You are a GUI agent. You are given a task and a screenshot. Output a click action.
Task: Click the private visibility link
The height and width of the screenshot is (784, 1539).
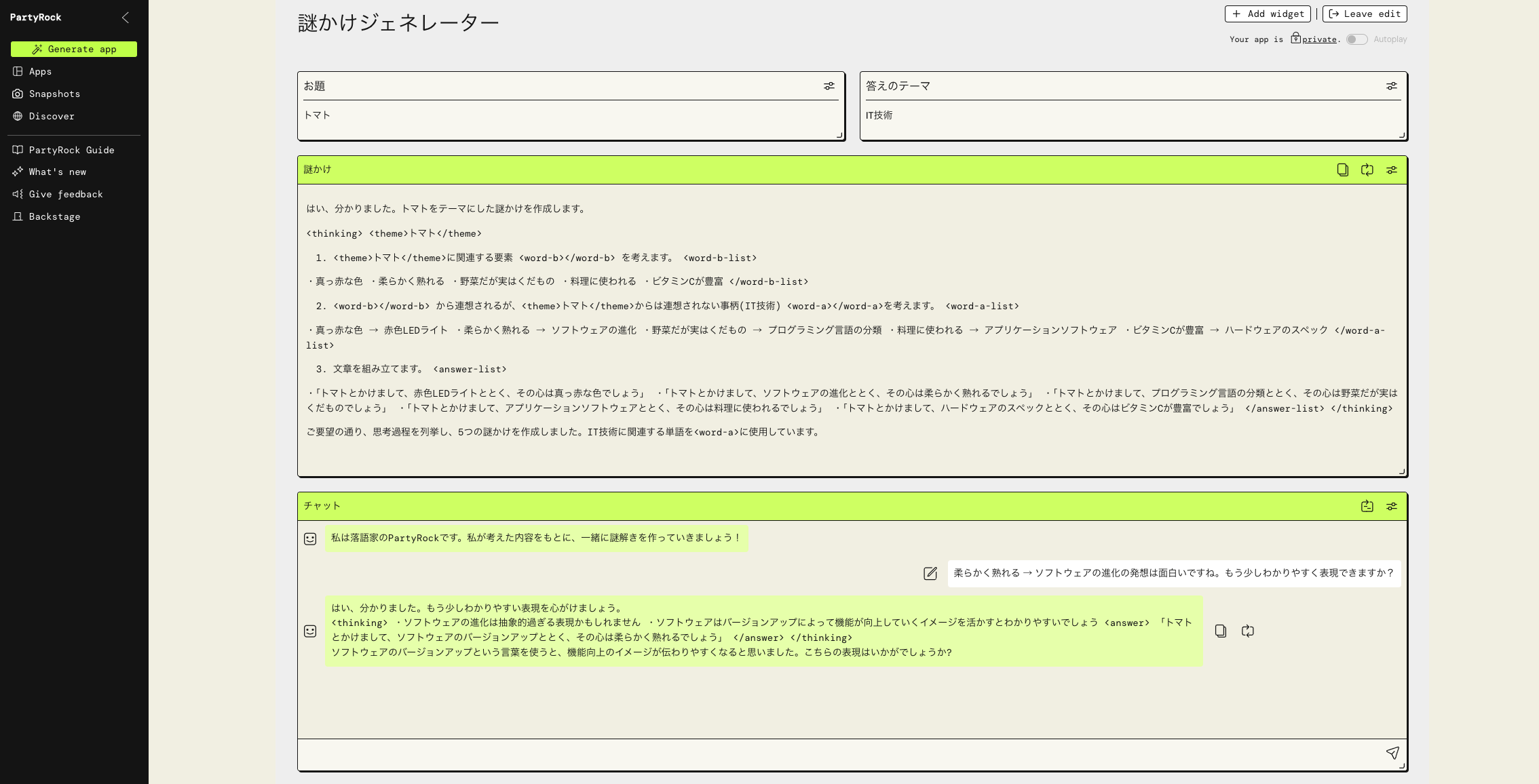point(1319,39)
